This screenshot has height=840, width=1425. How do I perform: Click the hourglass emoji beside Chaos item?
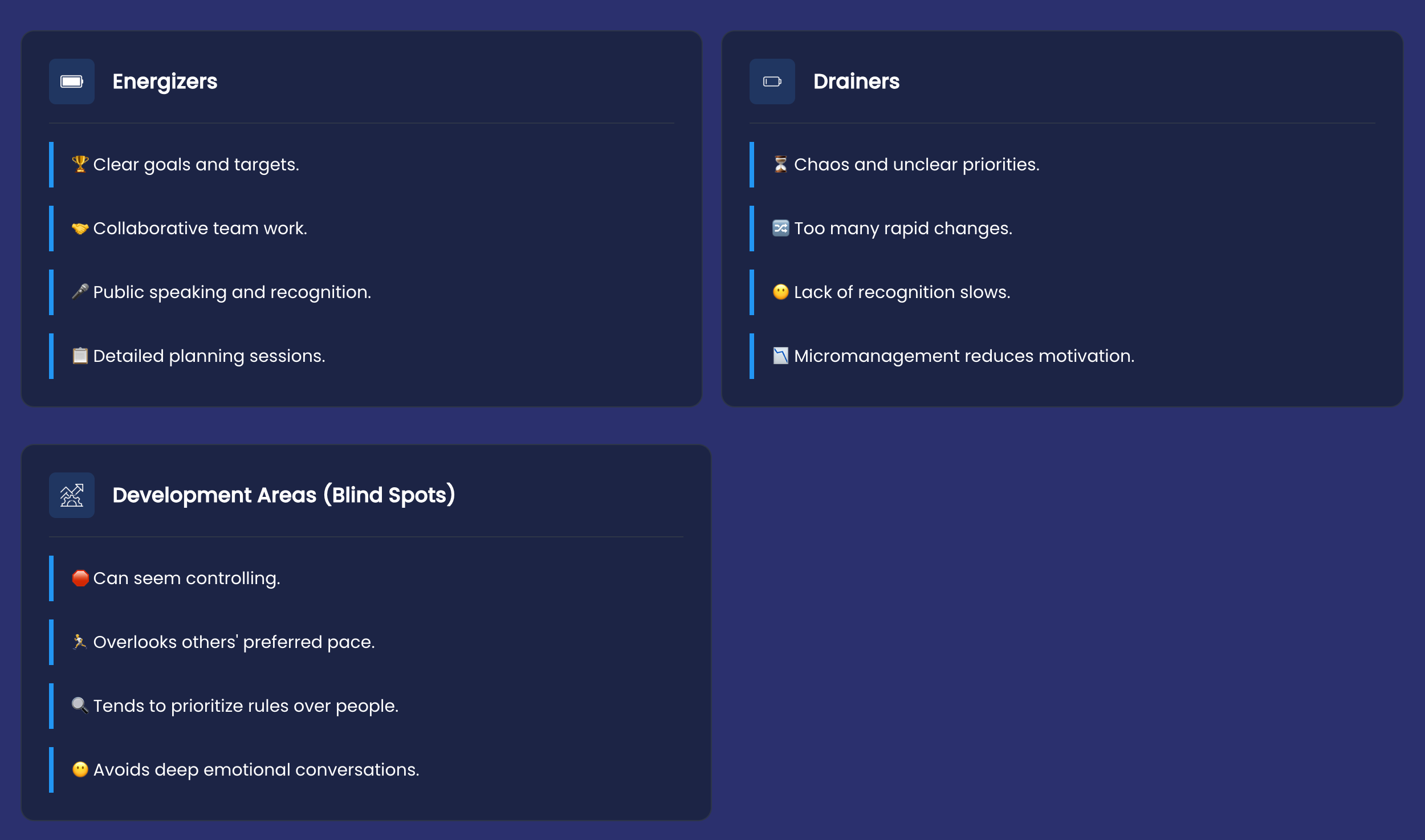tap(780, 164)
